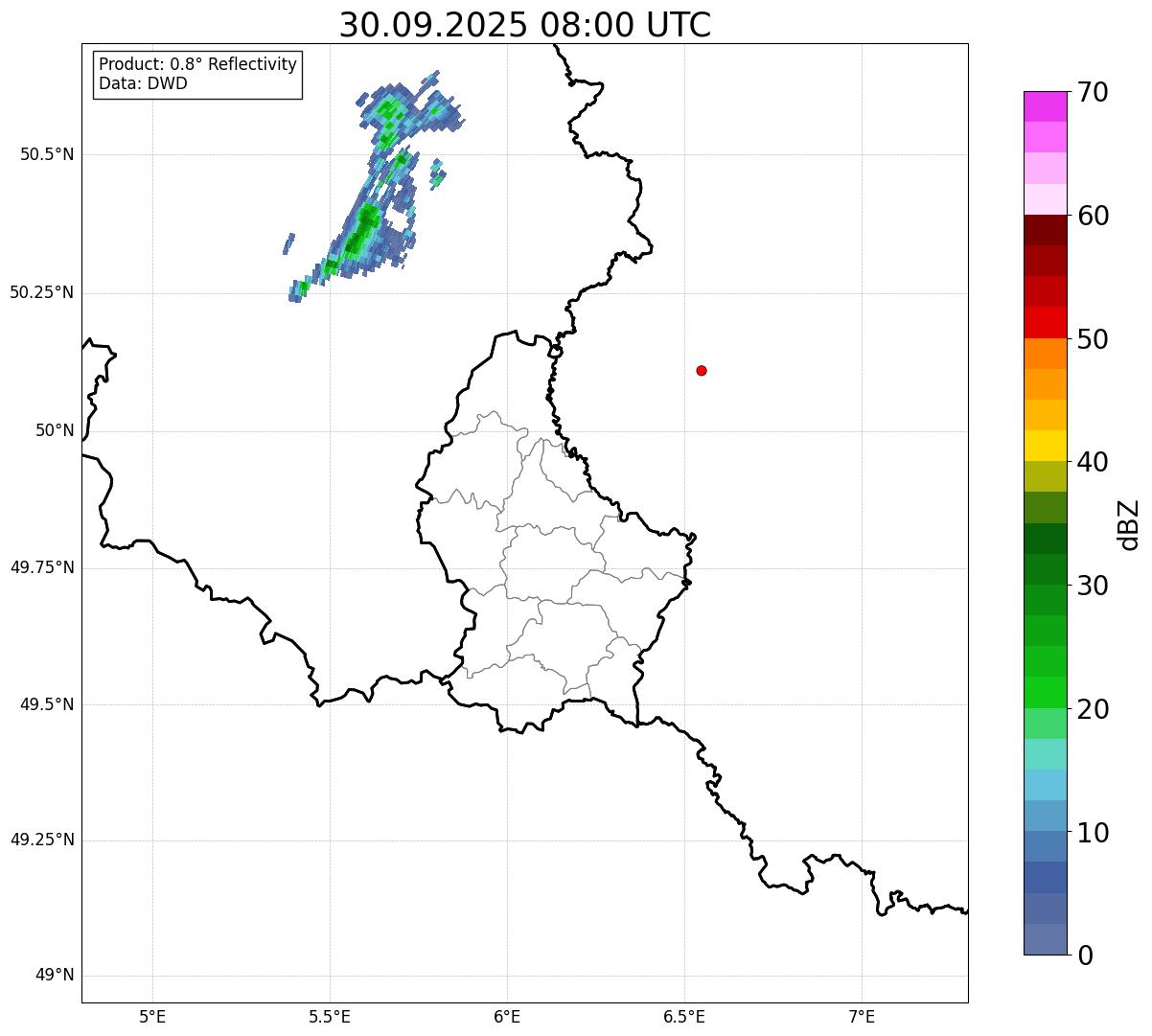Click the latitude label 49.75°N

[x=42, y=567]
